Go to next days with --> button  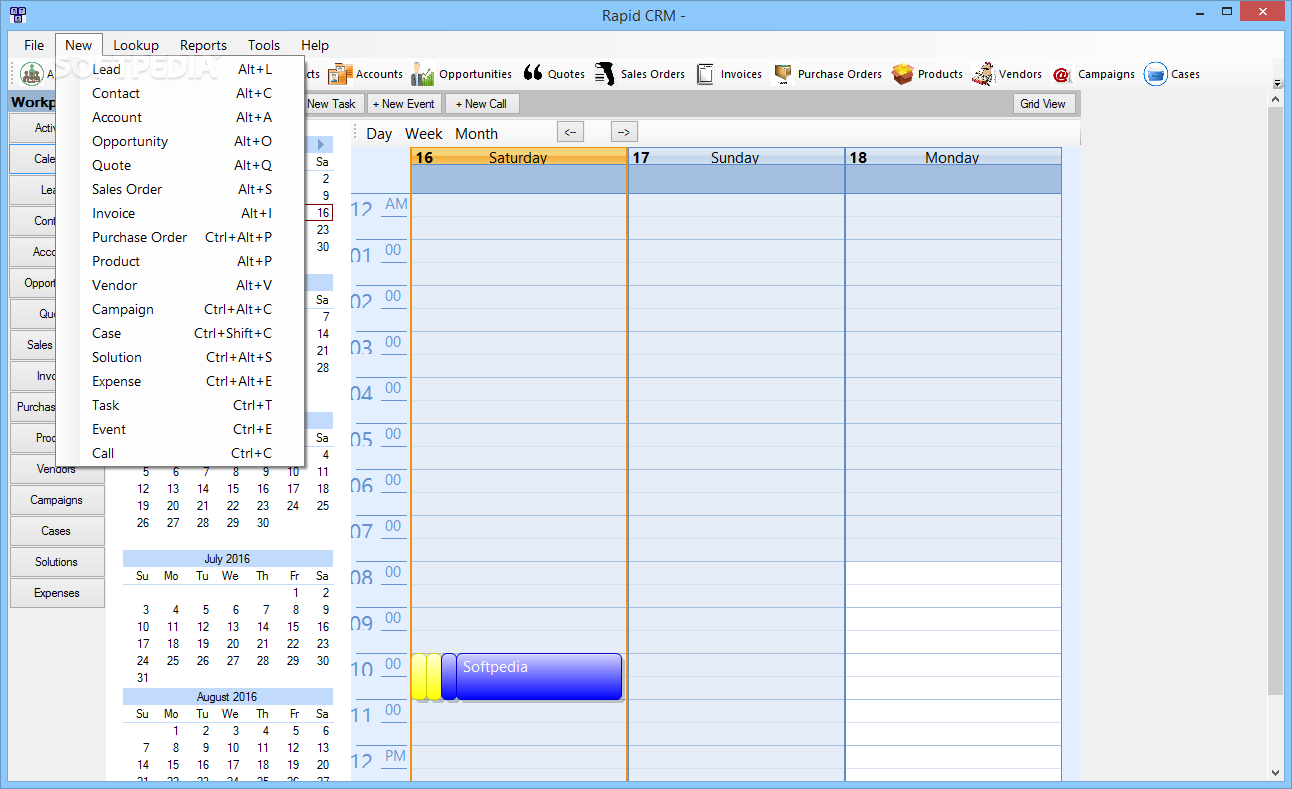click(624, 132)
